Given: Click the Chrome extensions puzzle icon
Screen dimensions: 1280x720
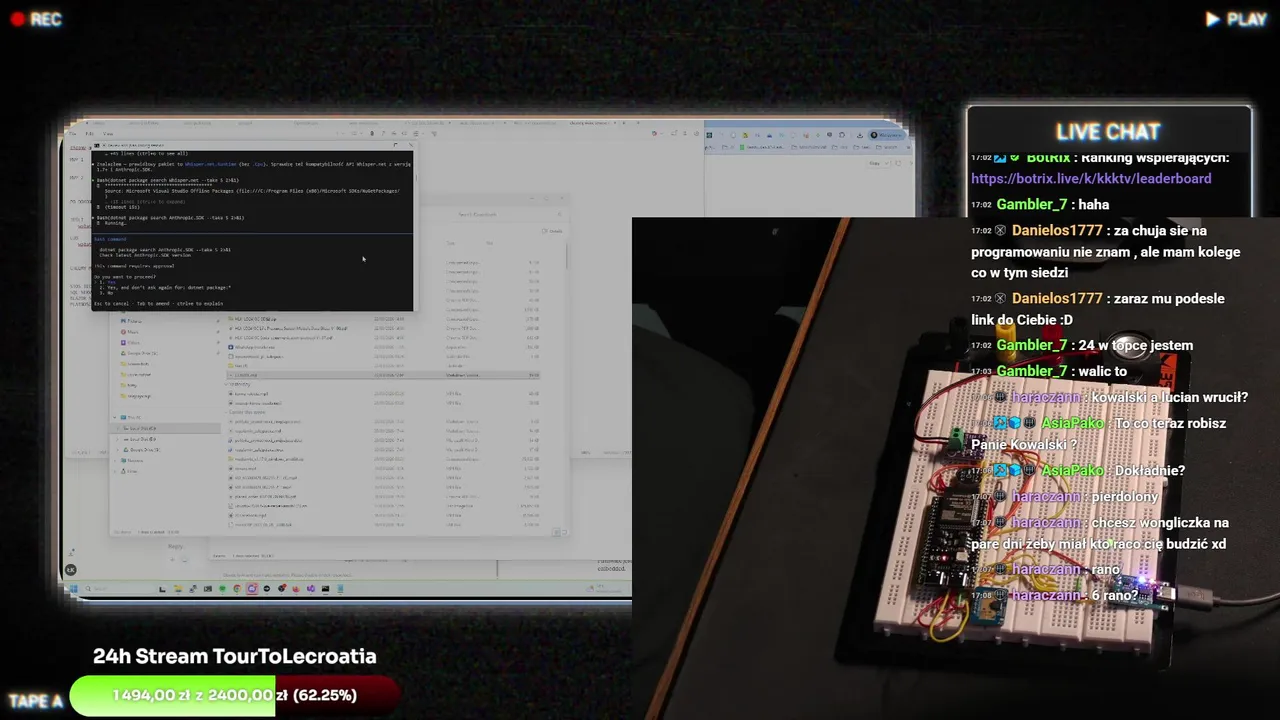Looking at the screenshot, I should click(x=842, y=135).
